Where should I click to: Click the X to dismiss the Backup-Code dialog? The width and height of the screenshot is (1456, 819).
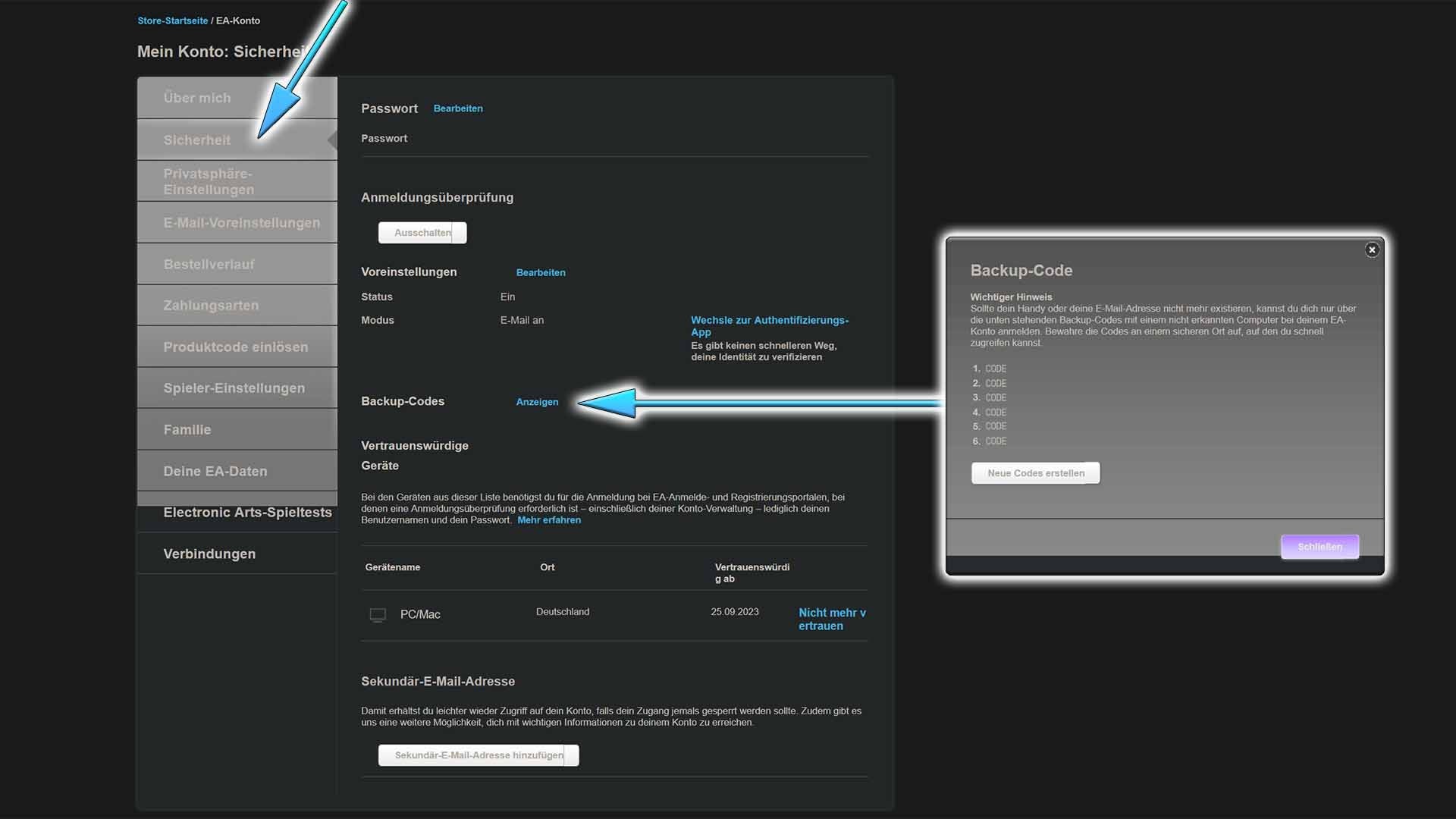click(1373, 249)
